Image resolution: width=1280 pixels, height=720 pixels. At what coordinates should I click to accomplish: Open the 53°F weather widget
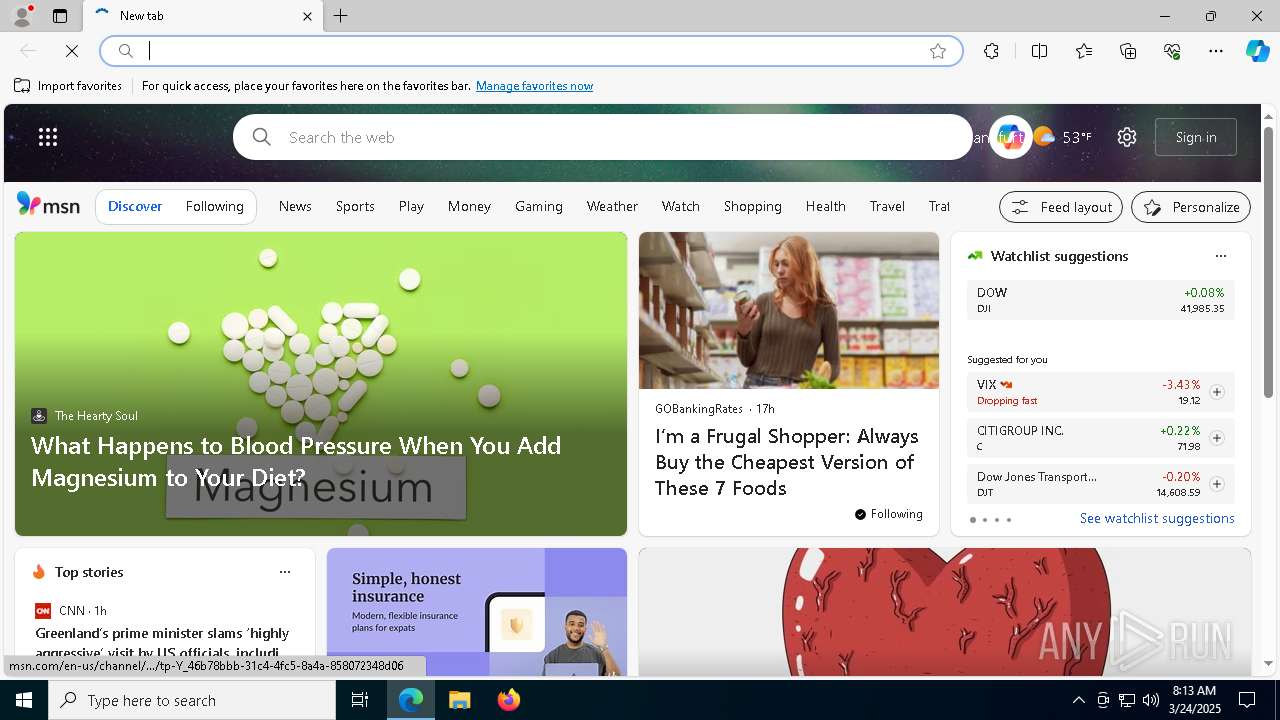point(1063,137)
